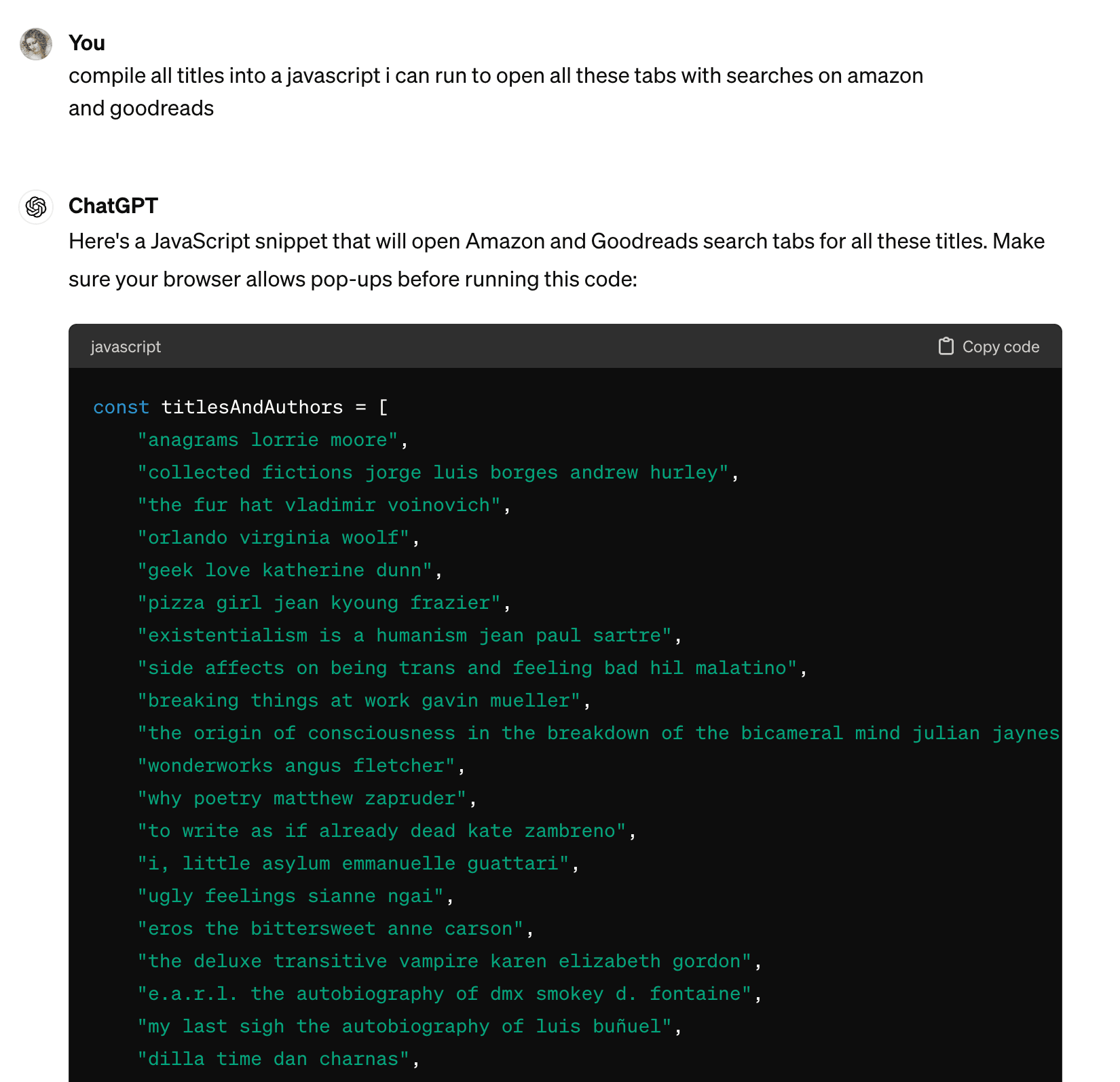Click the user prompt message text

(x=496, y=92)
